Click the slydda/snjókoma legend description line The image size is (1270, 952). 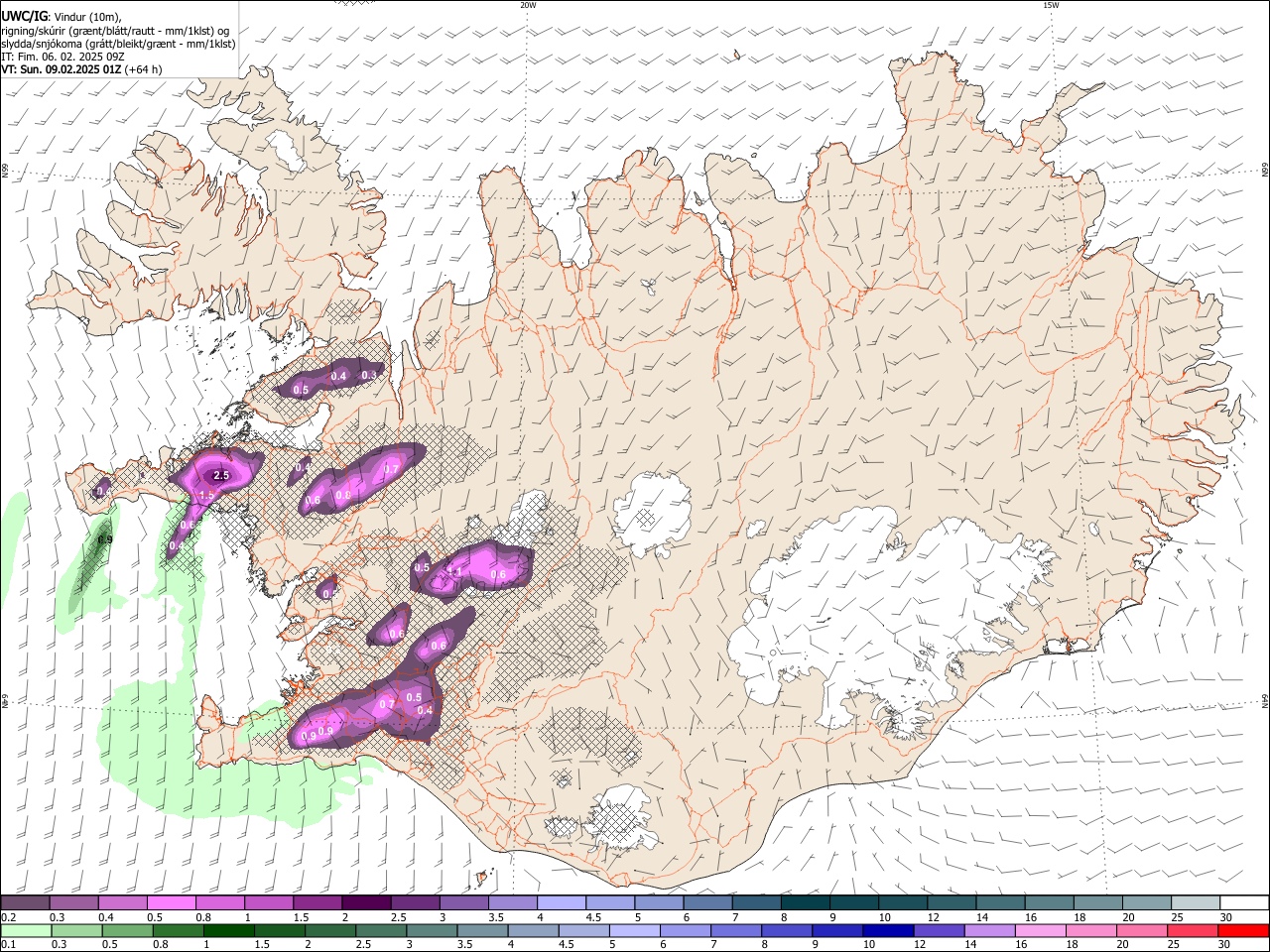coord(118,44)
